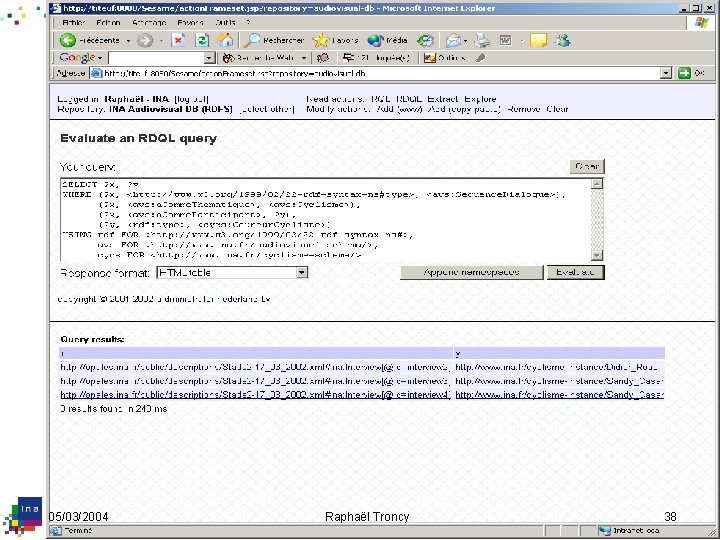Click the Google toolbar logo
This screenshot has height=540, width=720.
tap(77, 58)
